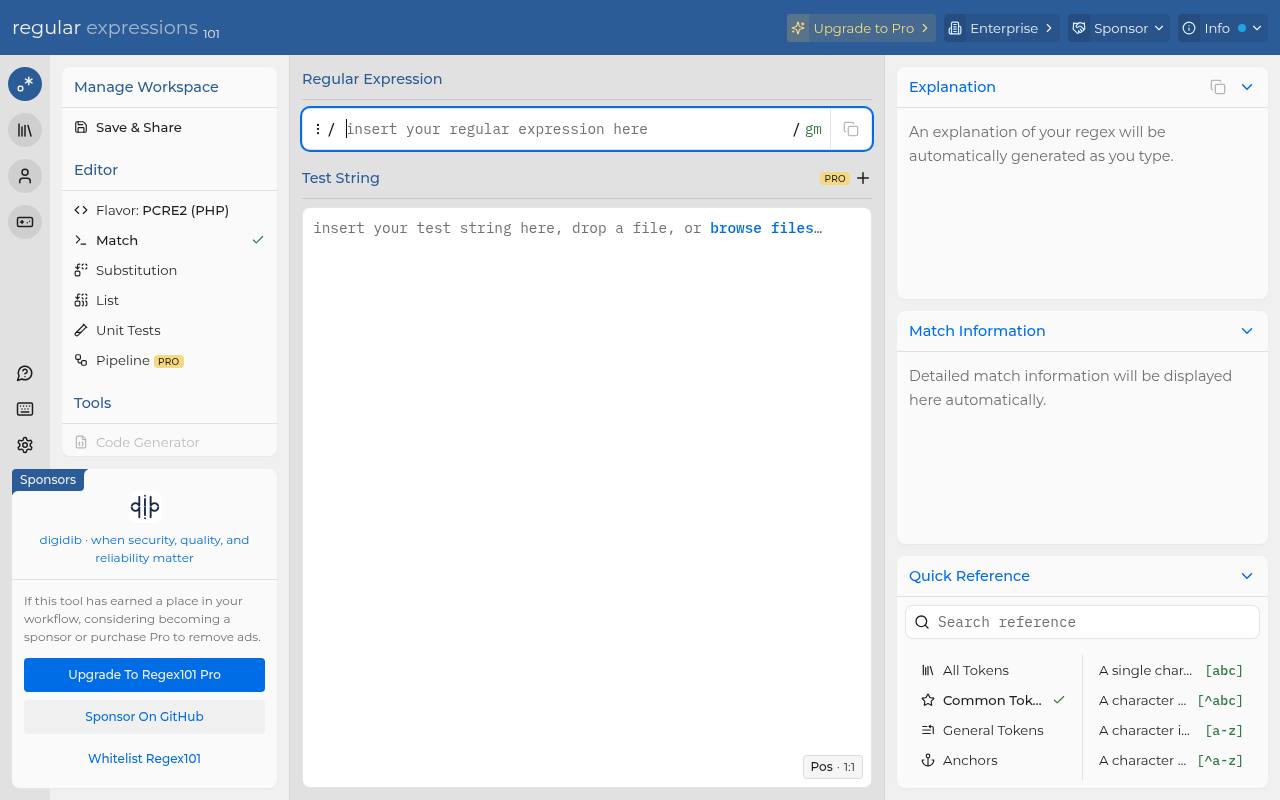Click the digidib sponsor logo
This screenshot has height=800, width=1280.
145,507
